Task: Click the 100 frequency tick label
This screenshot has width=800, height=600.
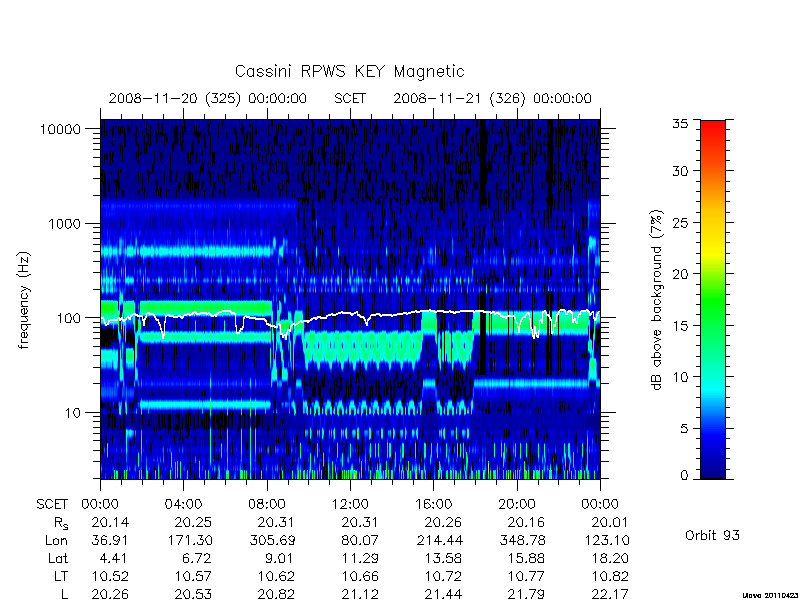Action: tap(68, 318)
